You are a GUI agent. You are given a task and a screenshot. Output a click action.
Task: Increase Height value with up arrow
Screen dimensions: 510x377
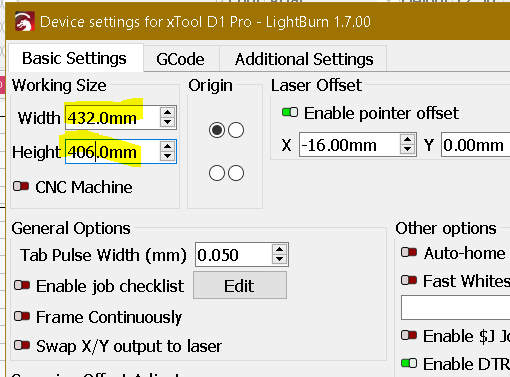[x=167, y=146]
